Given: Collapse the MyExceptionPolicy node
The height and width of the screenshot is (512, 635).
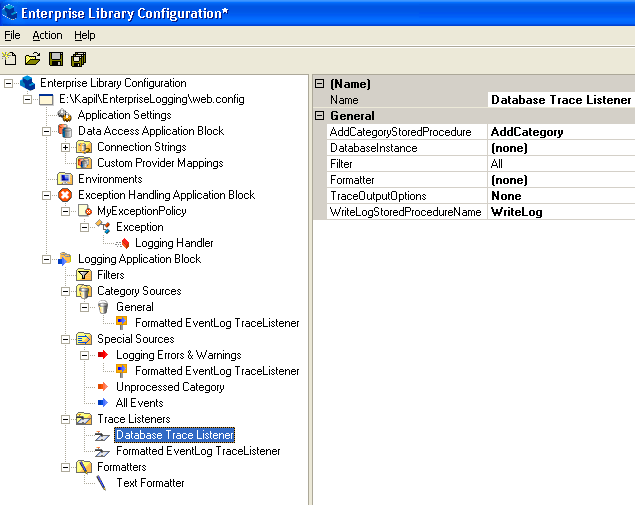Looking at the screenshot, I should pos(65,211).
